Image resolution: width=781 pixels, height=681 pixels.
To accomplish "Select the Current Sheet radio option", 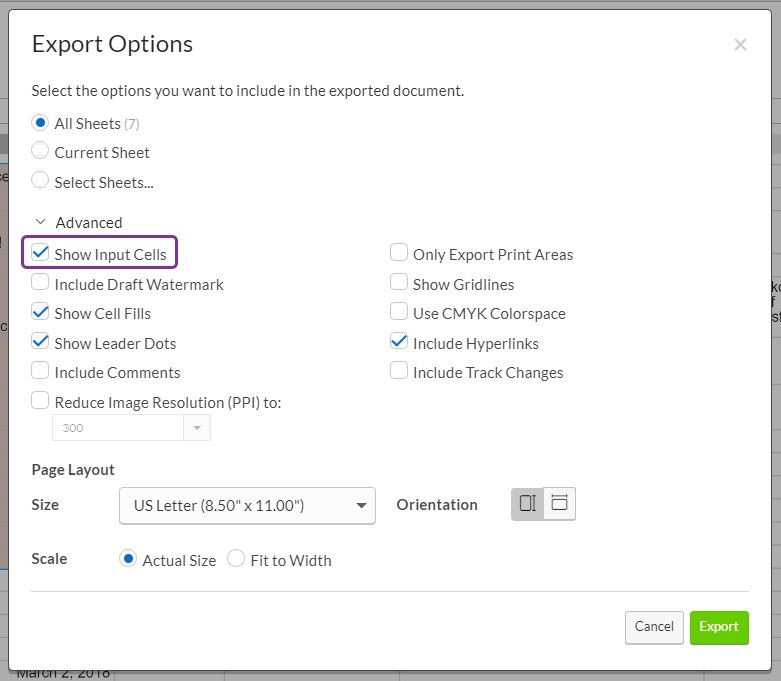I will click(x=41, y=152).
